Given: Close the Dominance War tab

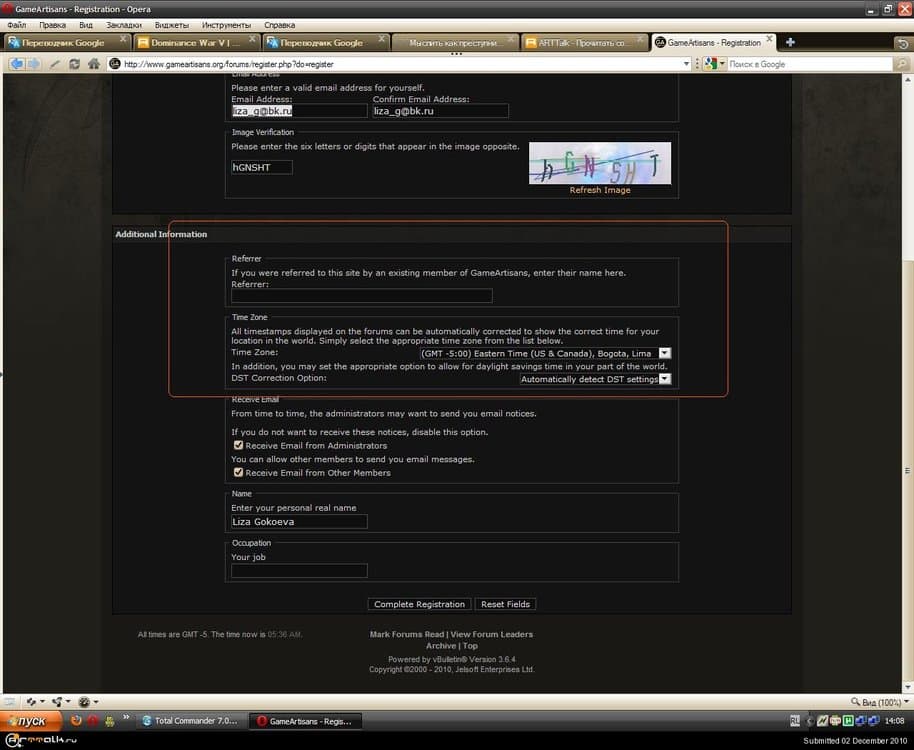Looking at the screenshot, I should pyautogui.click(x=252, y=38).
